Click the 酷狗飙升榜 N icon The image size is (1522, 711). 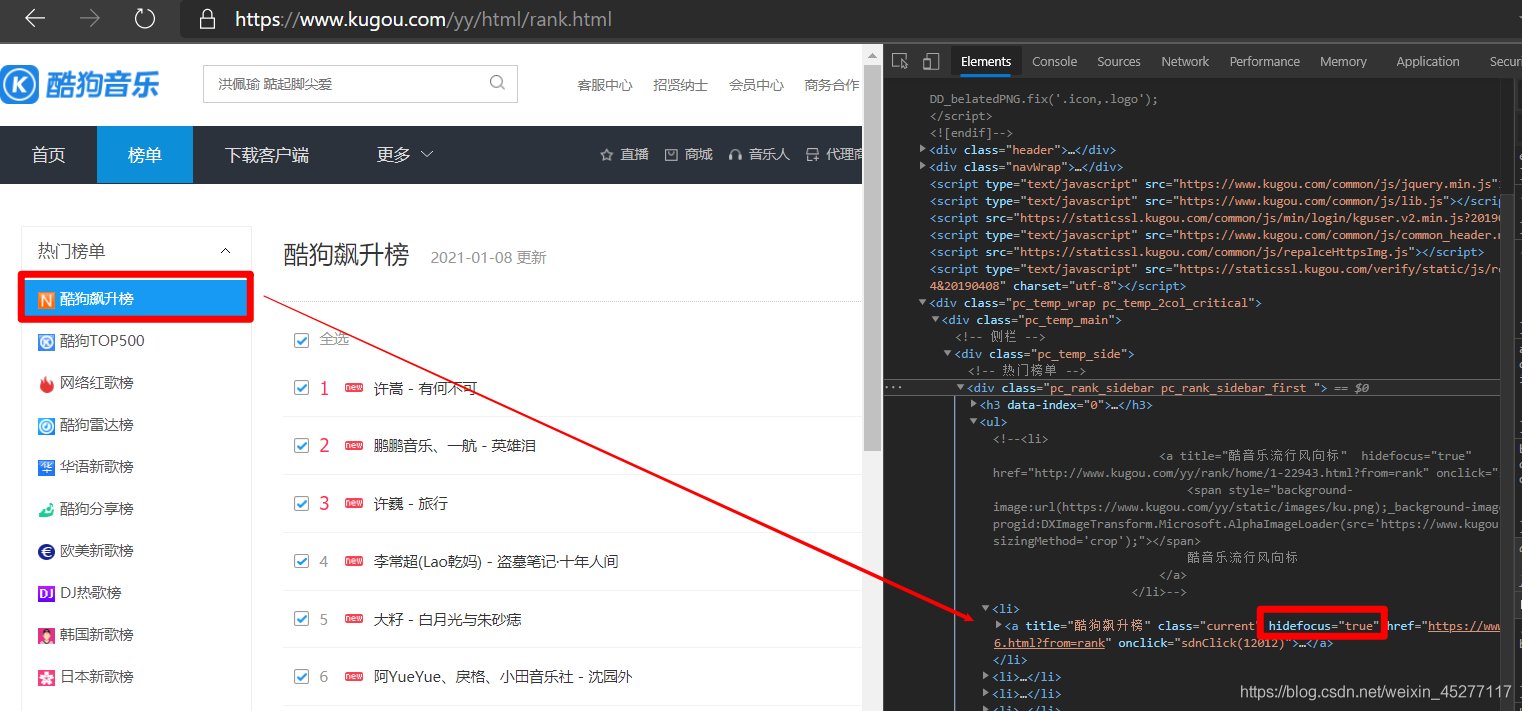tap(46, 299)
